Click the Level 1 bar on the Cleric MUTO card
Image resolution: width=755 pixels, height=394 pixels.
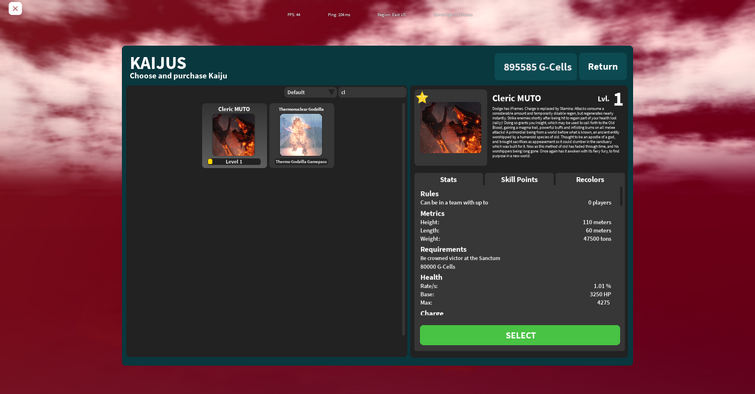coord(234,162)
